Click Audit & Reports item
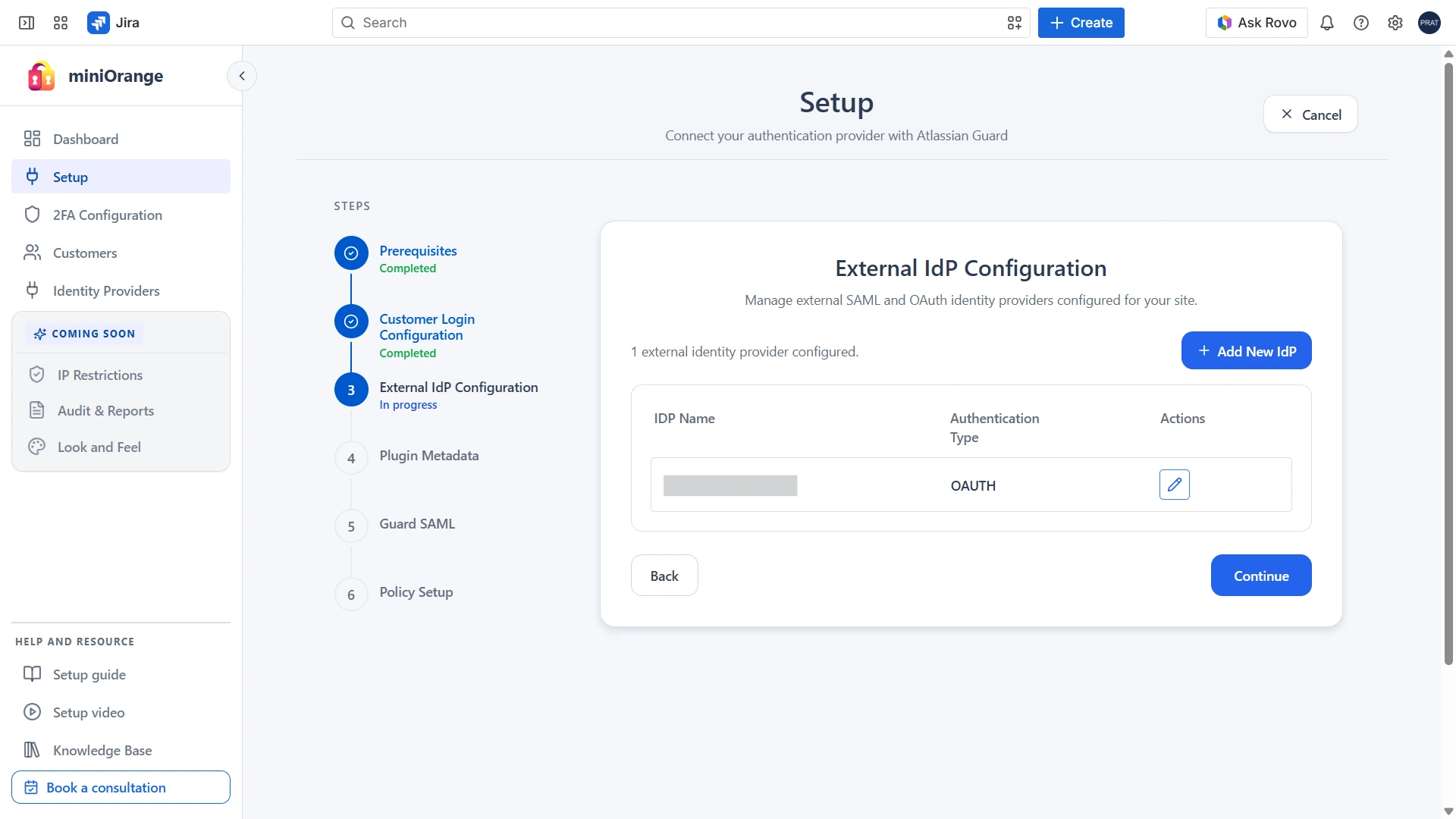The image size is (1456, 819). [121, 410]
